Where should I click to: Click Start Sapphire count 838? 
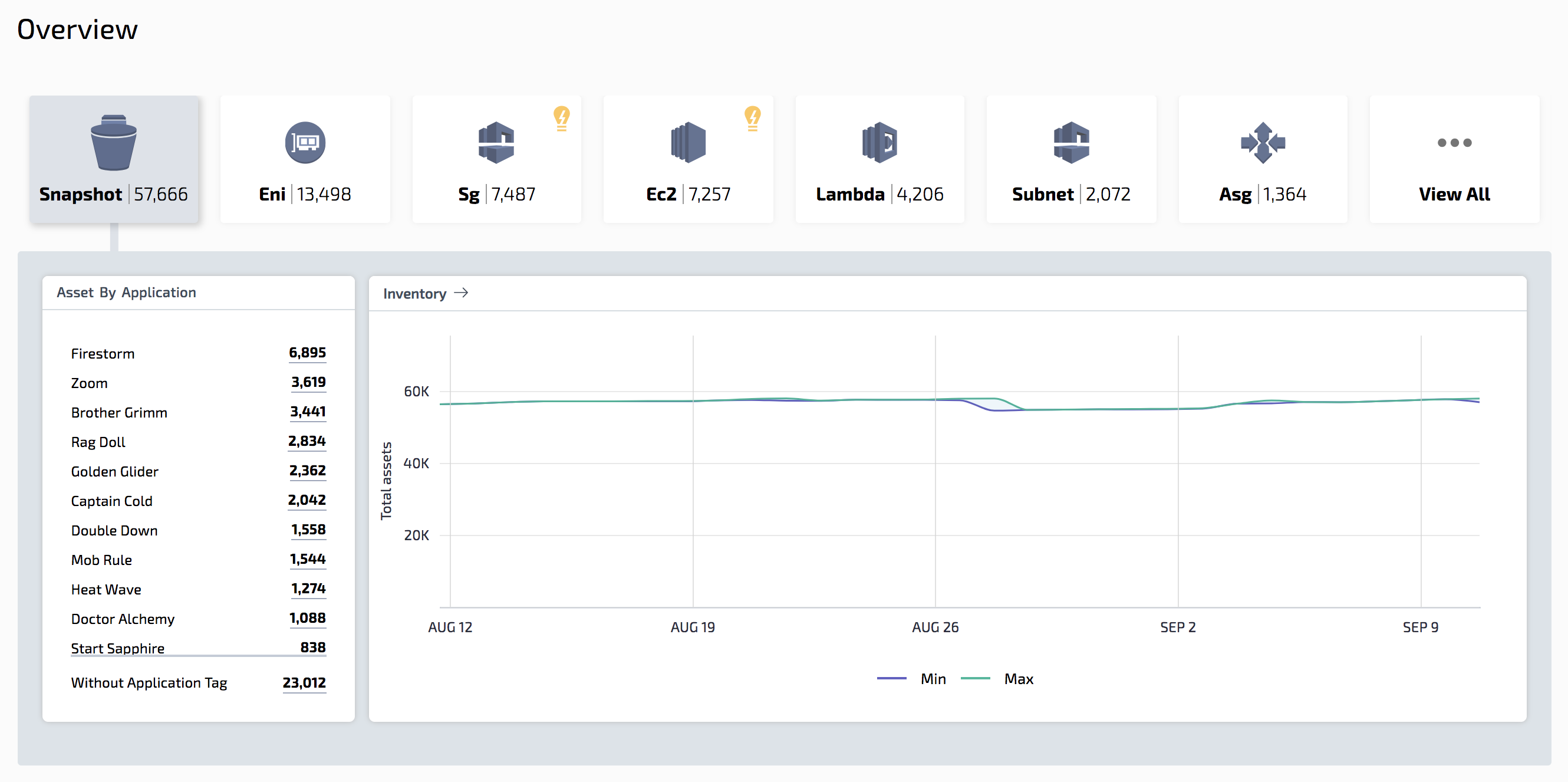click(x=312, y=648)
